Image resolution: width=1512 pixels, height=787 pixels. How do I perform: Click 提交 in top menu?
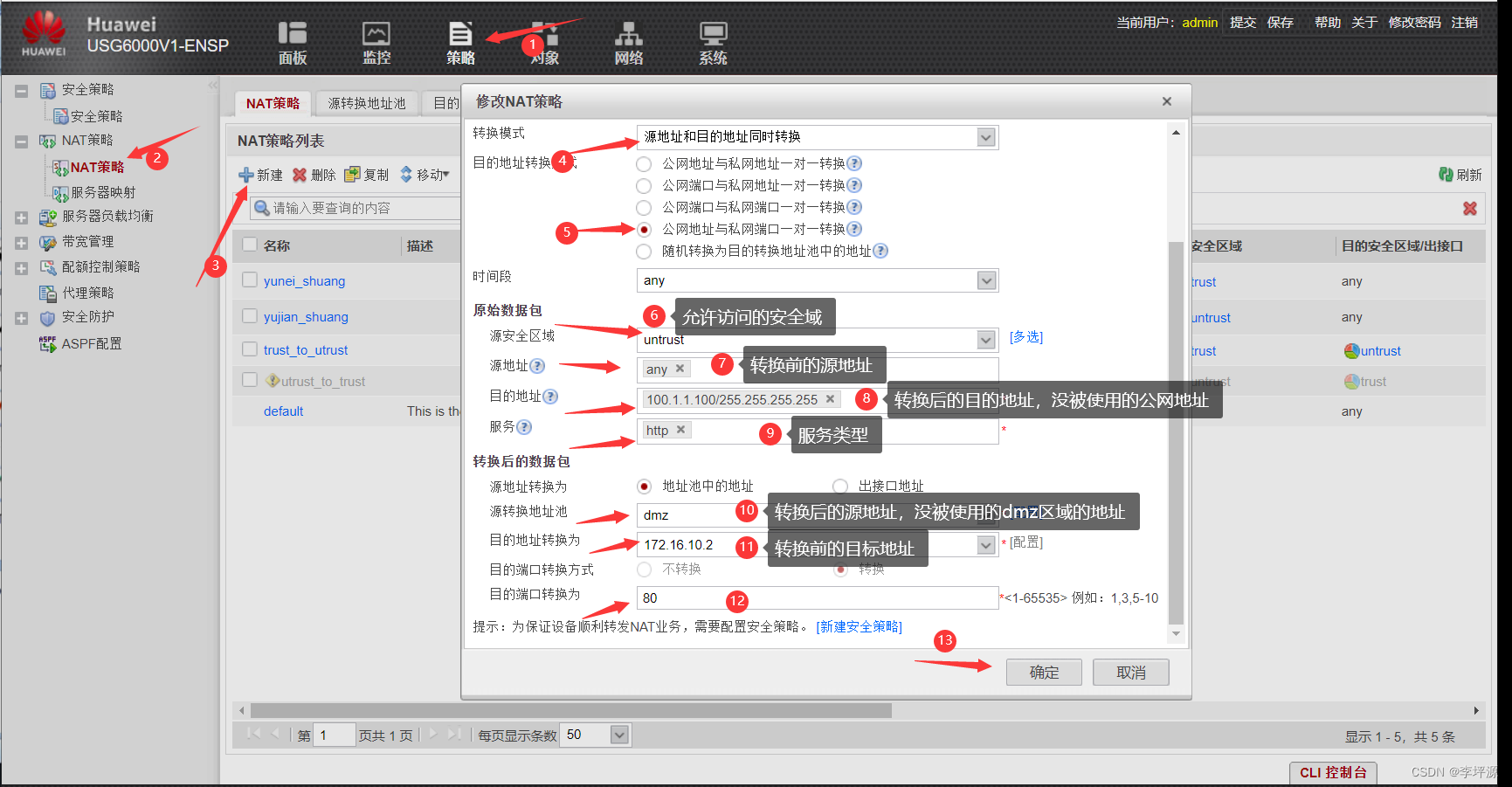point(1243,23)
